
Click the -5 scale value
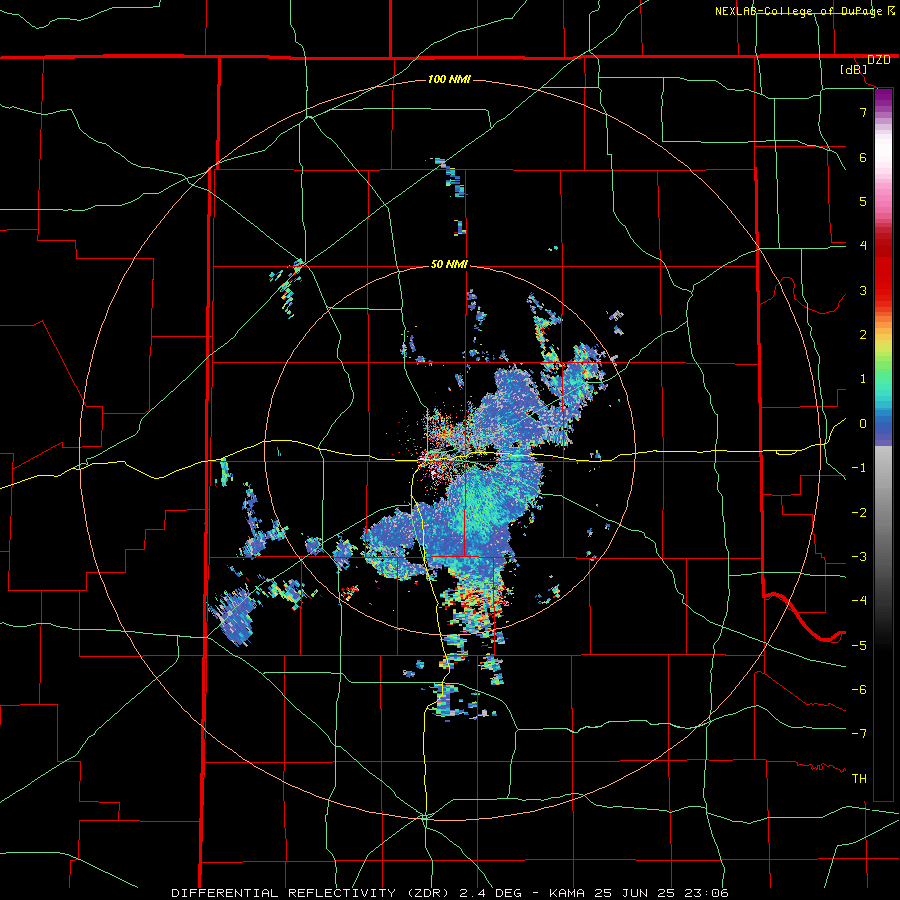pyautogui.click(x=859, y=645)
